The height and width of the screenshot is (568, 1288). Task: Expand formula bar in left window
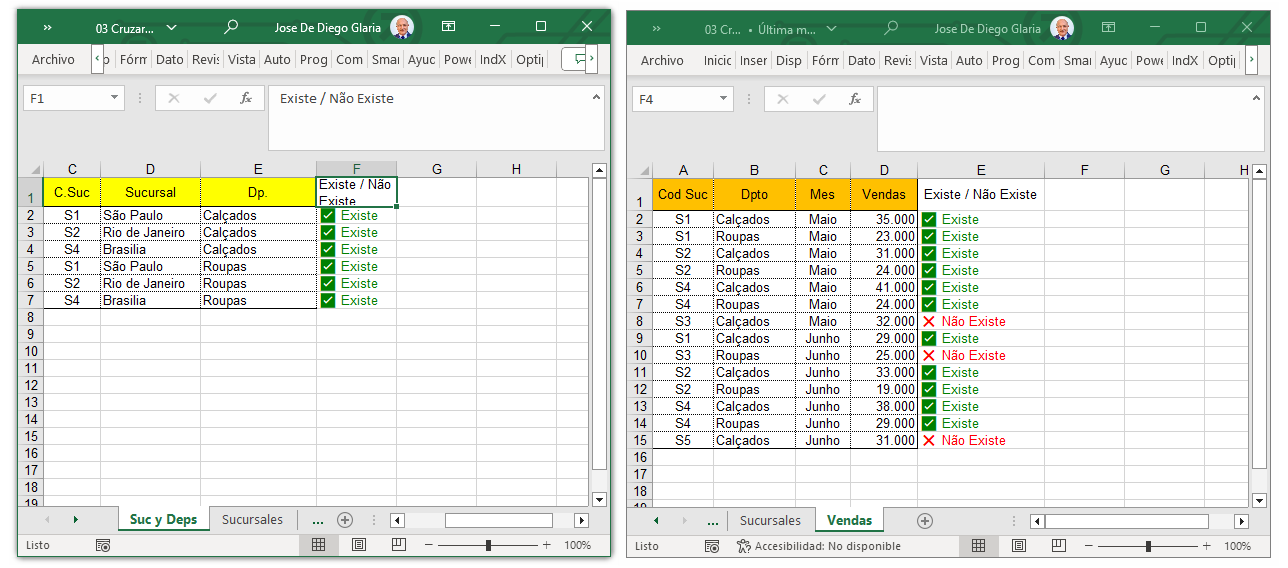[x=596, y=97]
